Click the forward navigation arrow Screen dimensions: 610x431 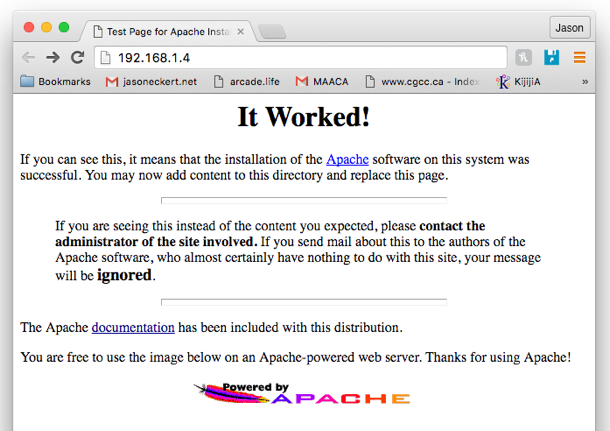tap(53, 57)
